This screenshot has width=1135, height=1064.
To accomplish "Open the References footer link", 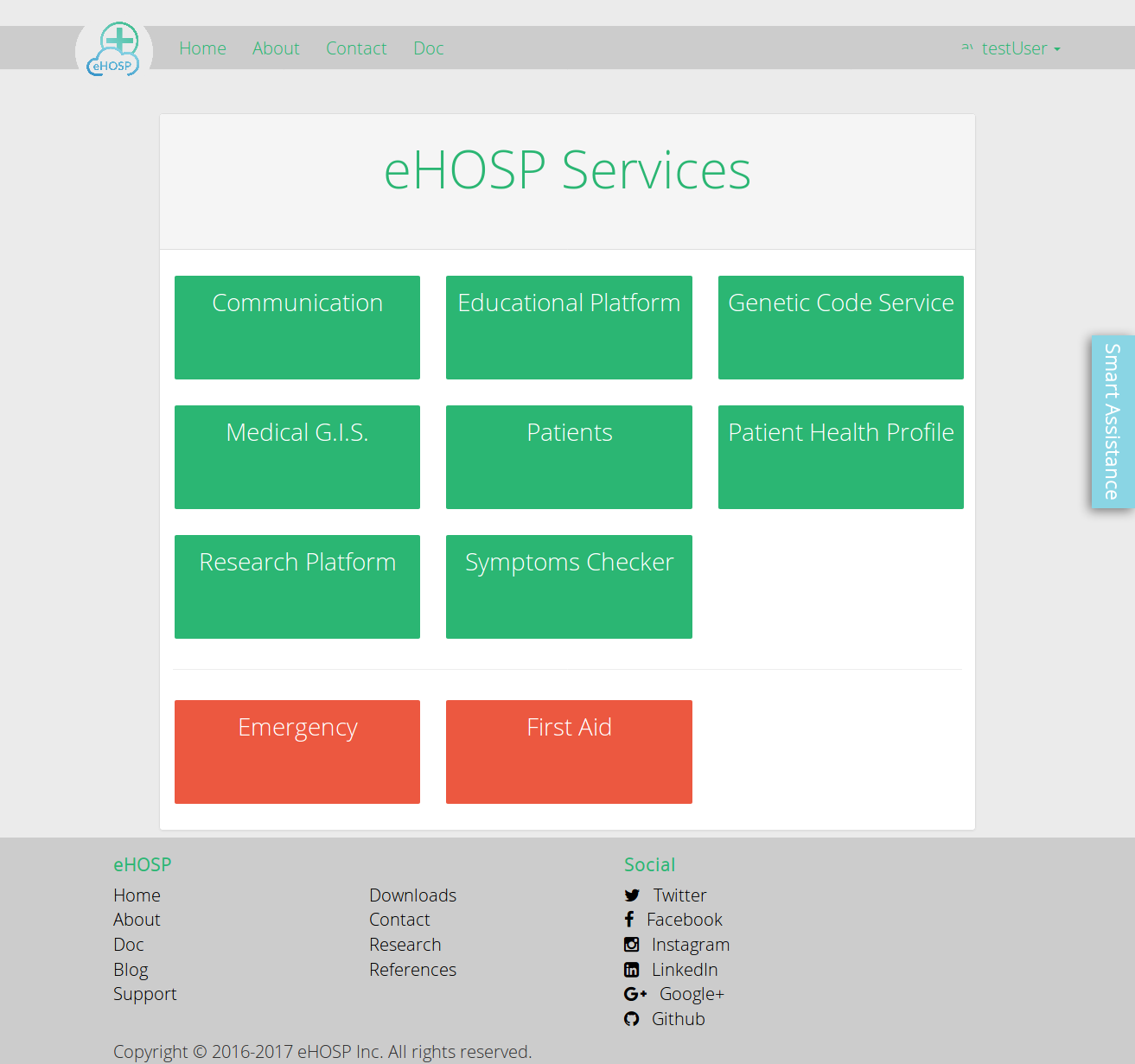I will (x=412, y=970).
